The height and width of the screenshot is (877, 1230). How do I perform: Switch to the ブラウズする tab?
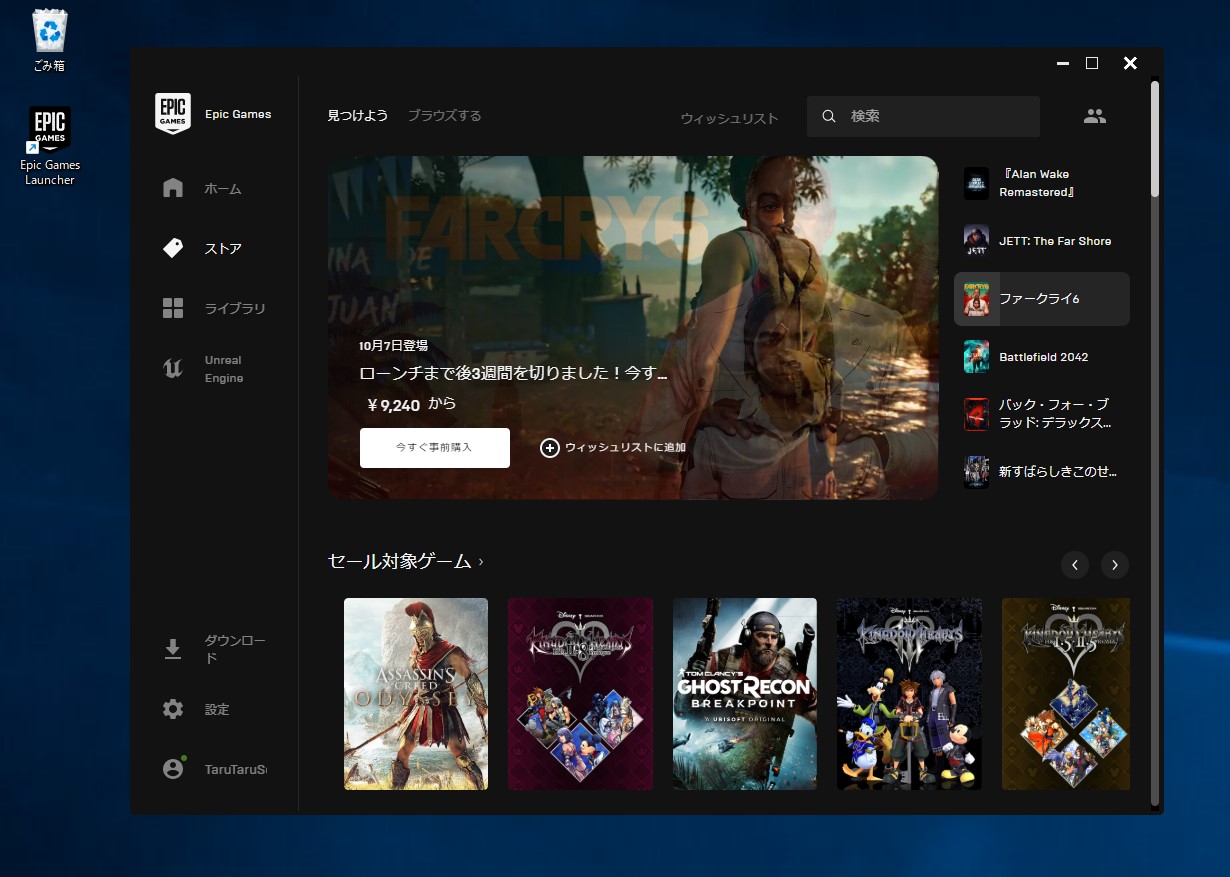click(444, 115)
